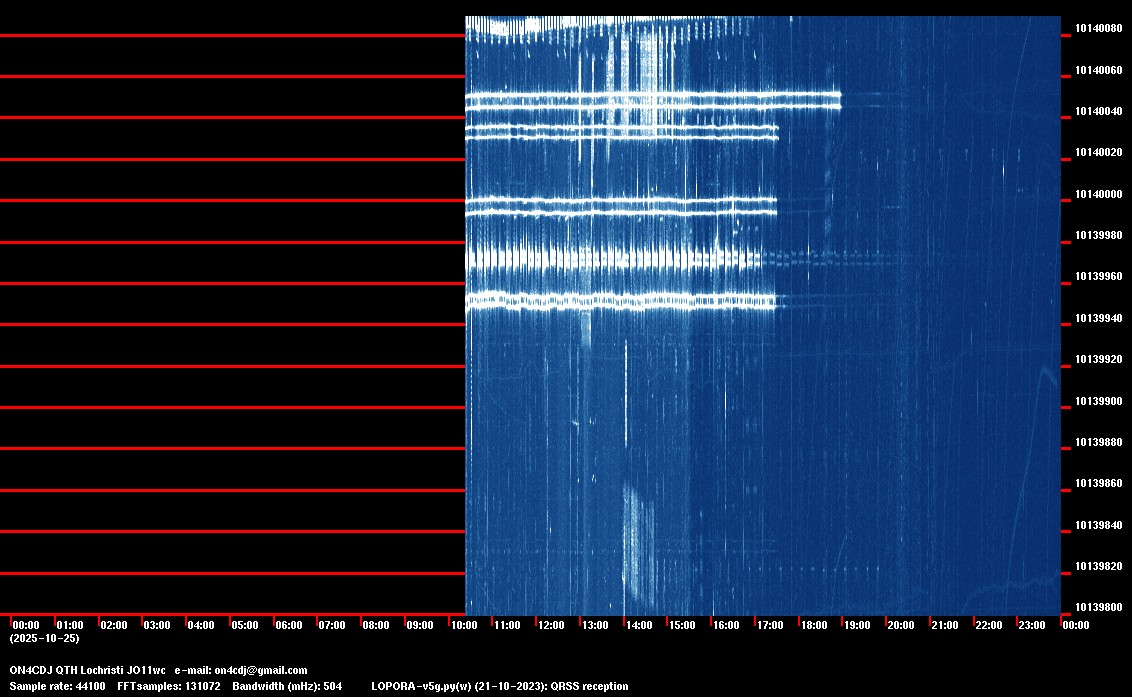The height and width of the screenshot is (697, 1132).
Task: Click the on4cdj@gmail.com e-mail address
Action: pos(261,671)
